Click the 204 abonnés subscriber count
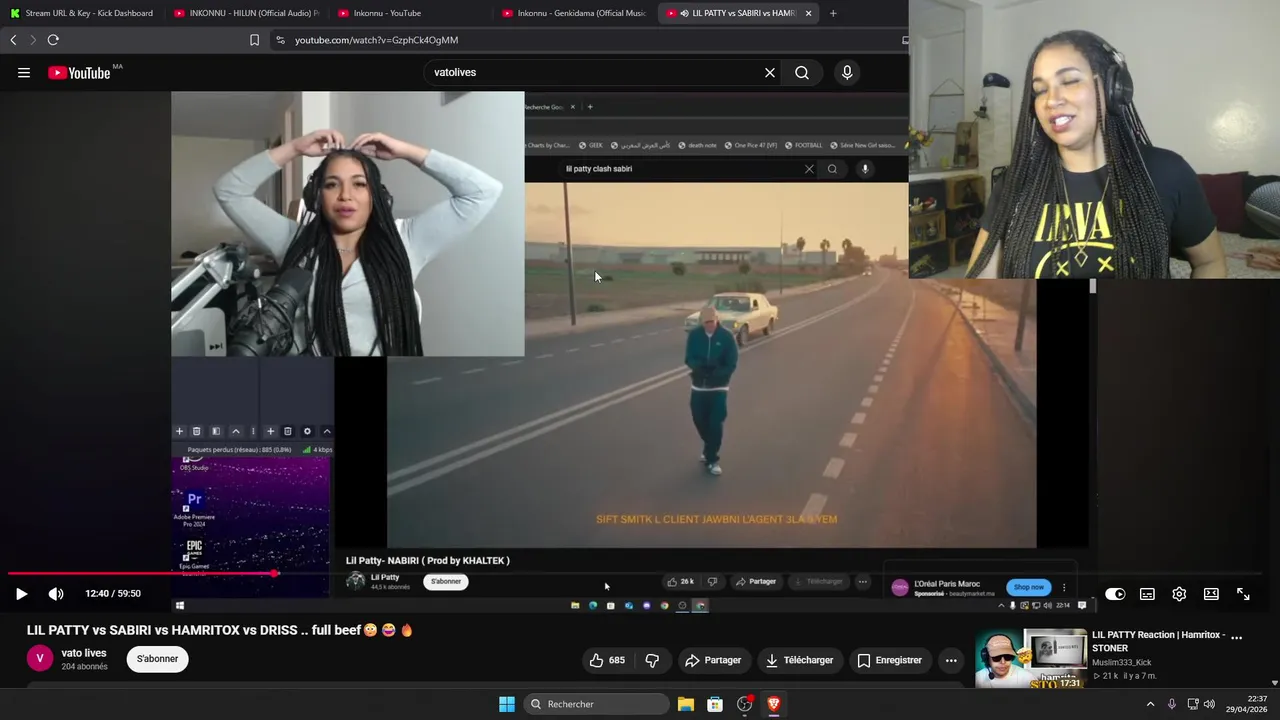The width and height of the screenshot is (1280, 720). pos(84,667)
